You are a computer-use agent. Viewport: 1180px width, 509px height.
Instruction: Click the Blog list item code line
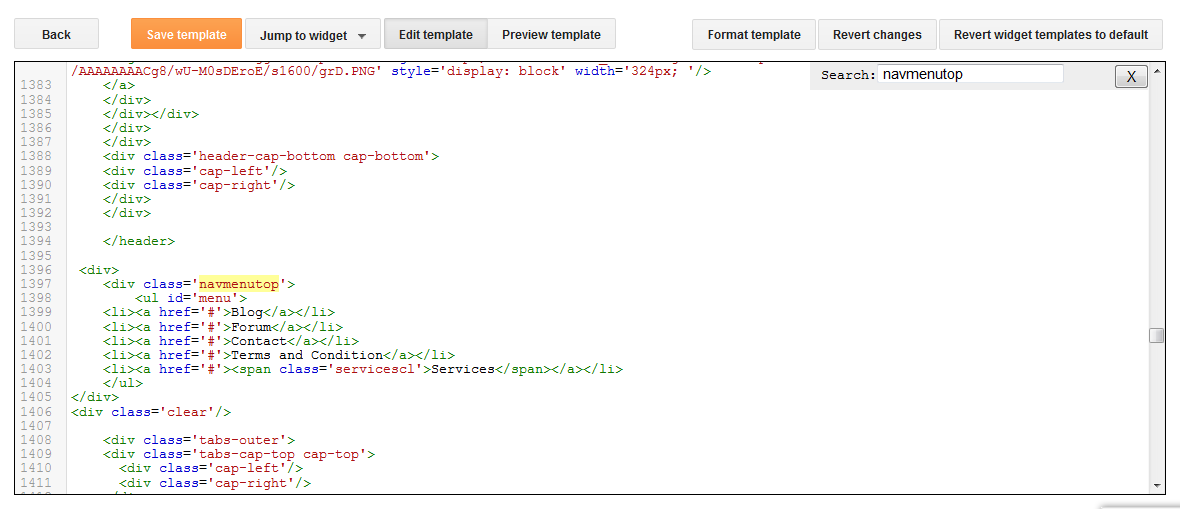point(219,312)
